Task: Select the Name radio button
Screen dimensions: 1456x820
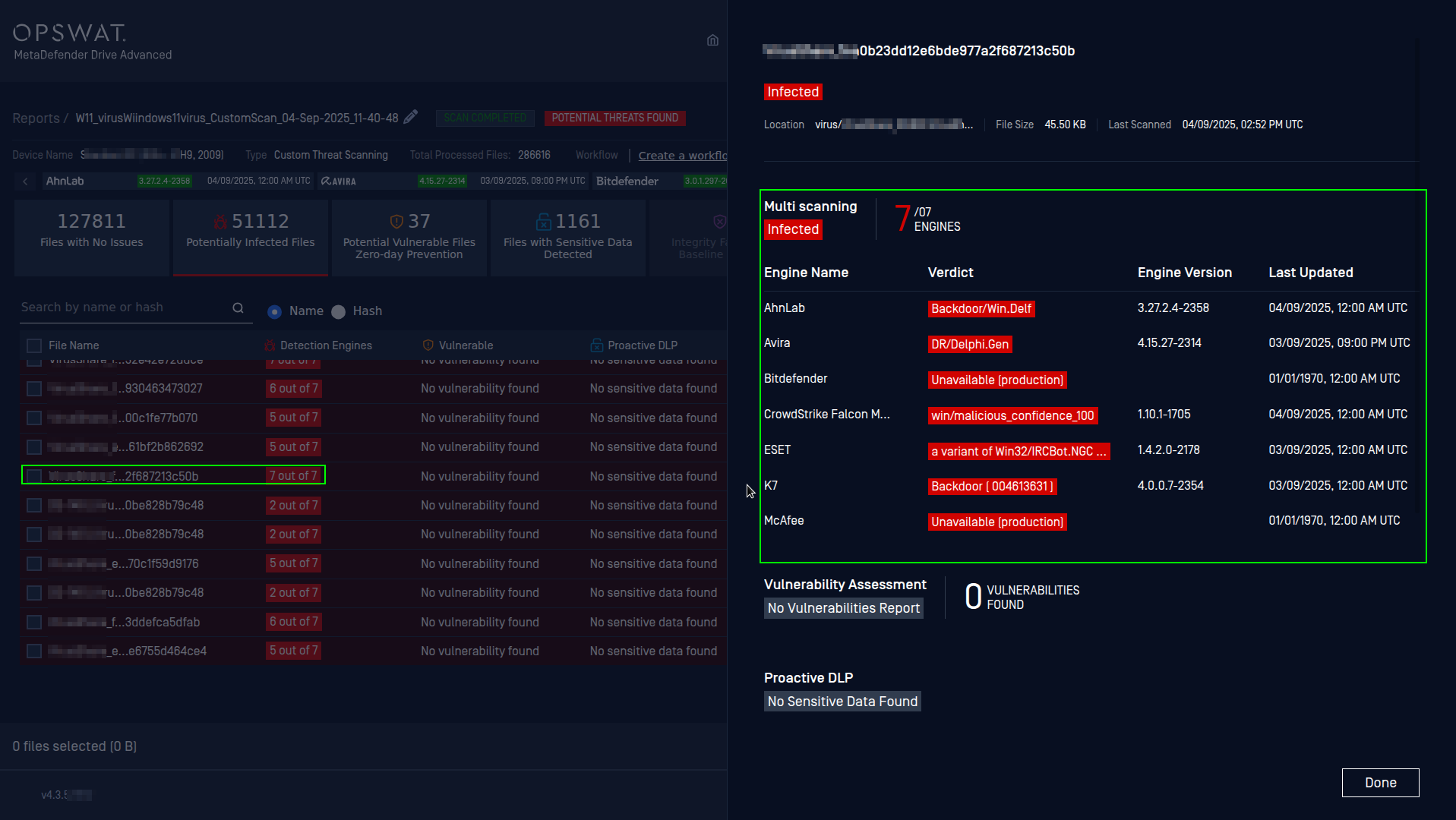Action: click(275, 311)
